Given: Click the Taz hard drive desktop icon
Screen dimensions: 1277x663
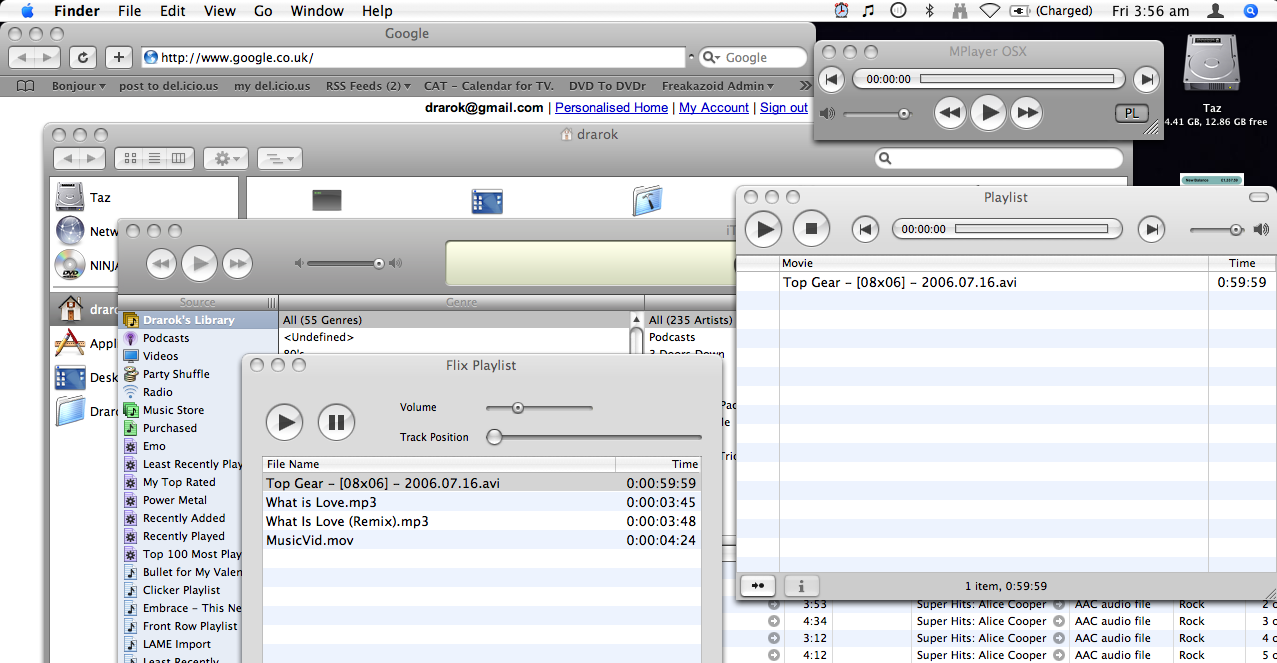Looking at the screenshot, I should pyautogui.click(x=1211, y=61).
